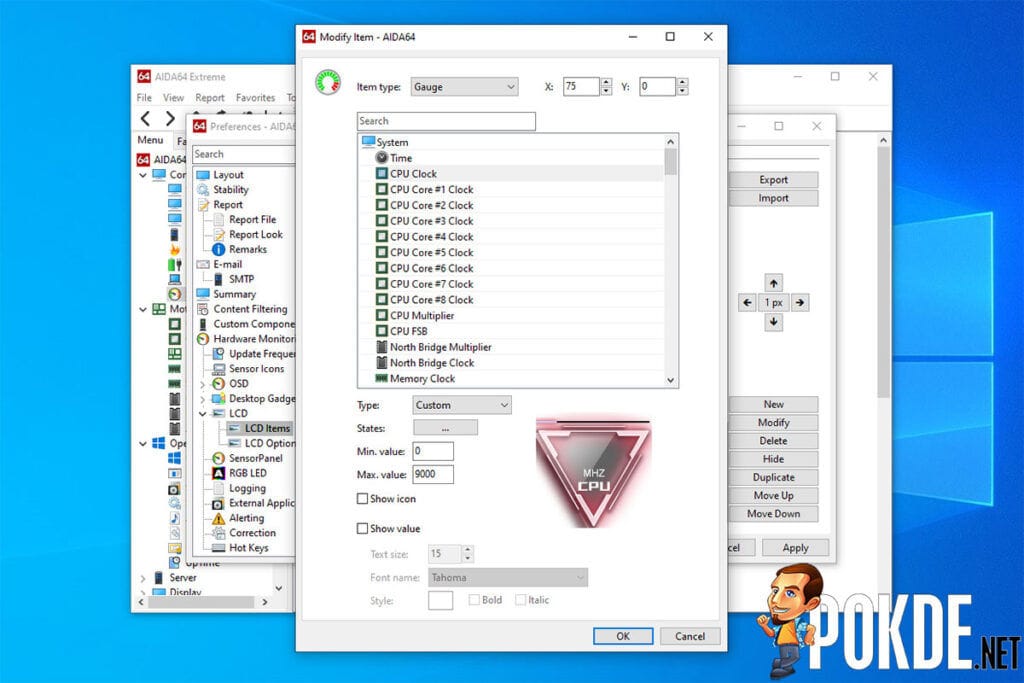Viewport: 1024px width, 683px height.
Task: Click the sensor list vertical scrollbar thumb
Action: [670, 162]
